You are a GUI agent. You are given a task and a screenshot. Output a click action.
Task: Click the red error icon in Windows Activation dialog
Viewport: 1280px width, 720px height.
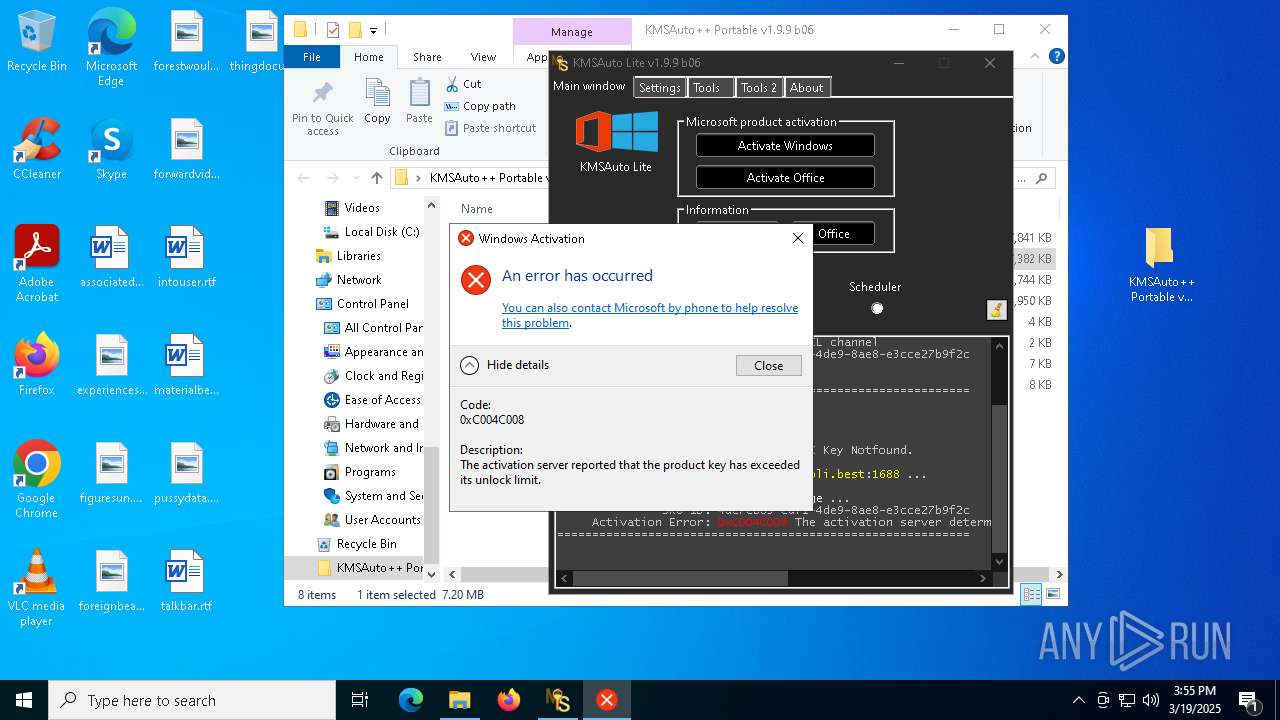[x=476, y=280]
